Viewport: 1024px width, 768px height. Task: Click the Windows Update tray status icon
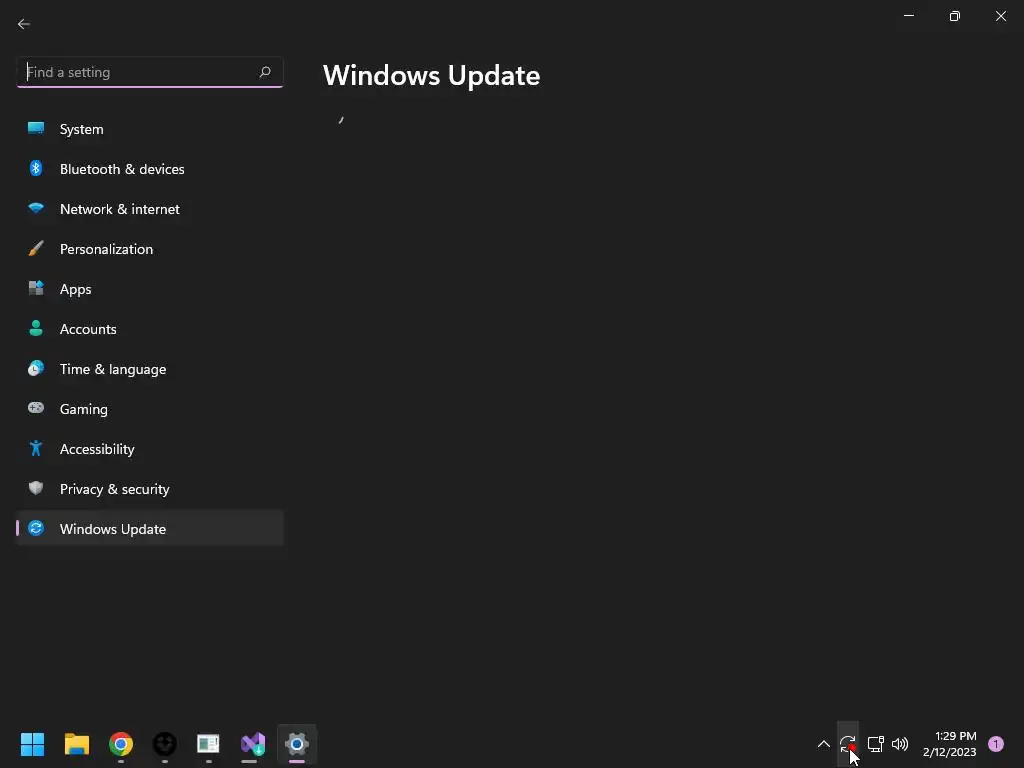coord(848,744)
